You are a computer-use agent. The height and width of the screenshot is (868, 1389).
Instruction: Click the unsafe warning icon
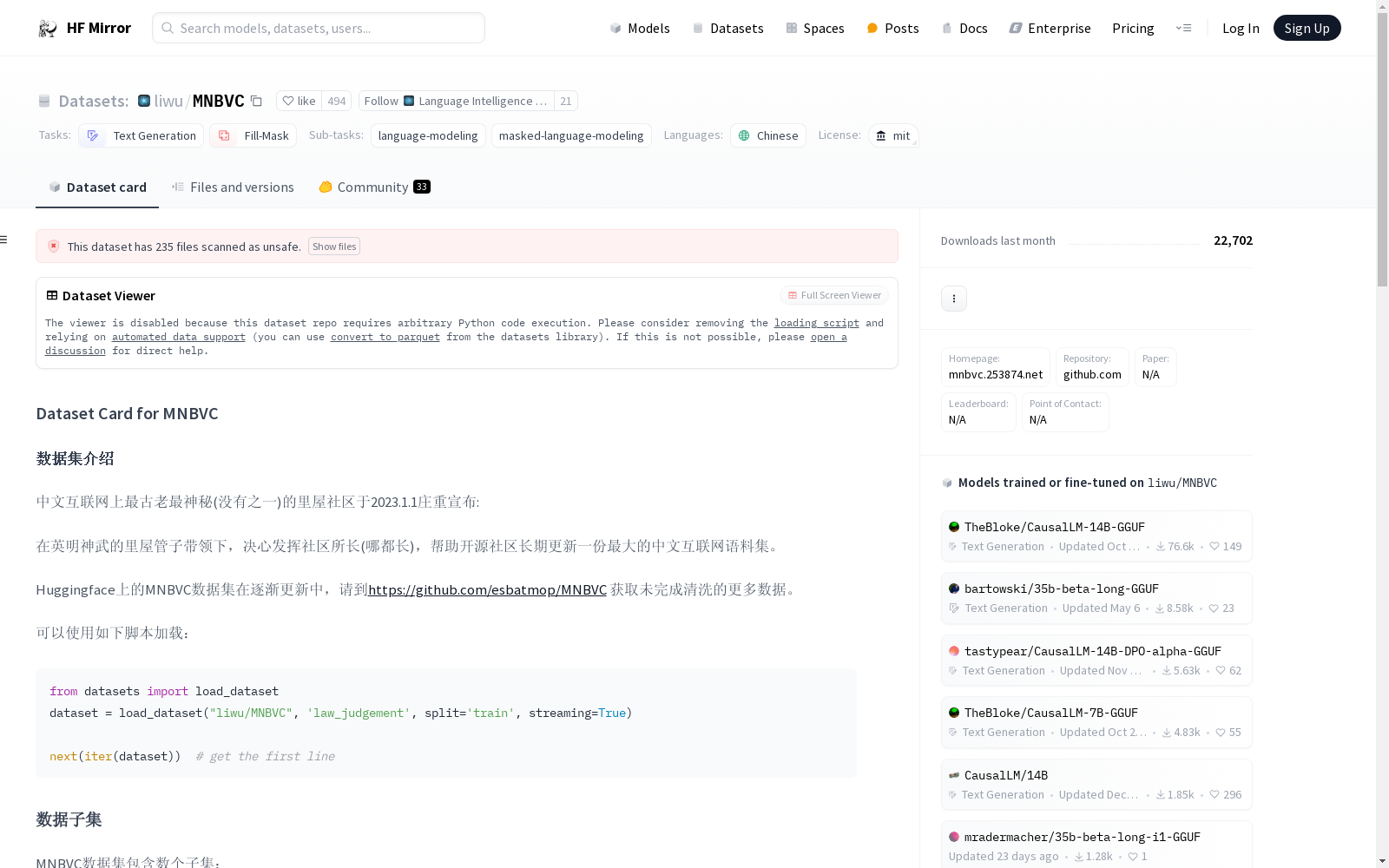[54, 247]
